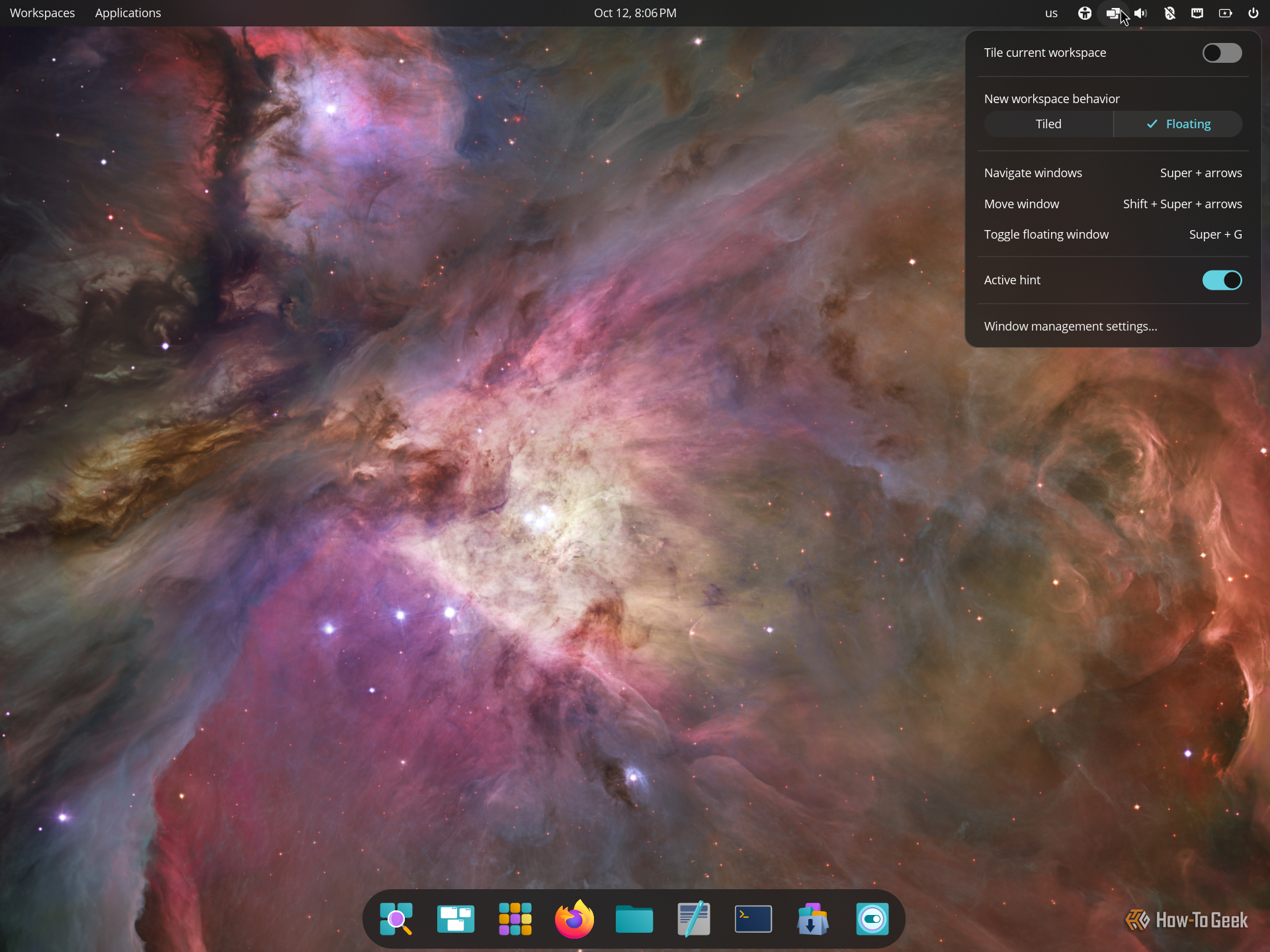Launch the Text Editor from dock
Image resolution: width=1270 pixels, height=952 pixels.
(x=694, y=919)
